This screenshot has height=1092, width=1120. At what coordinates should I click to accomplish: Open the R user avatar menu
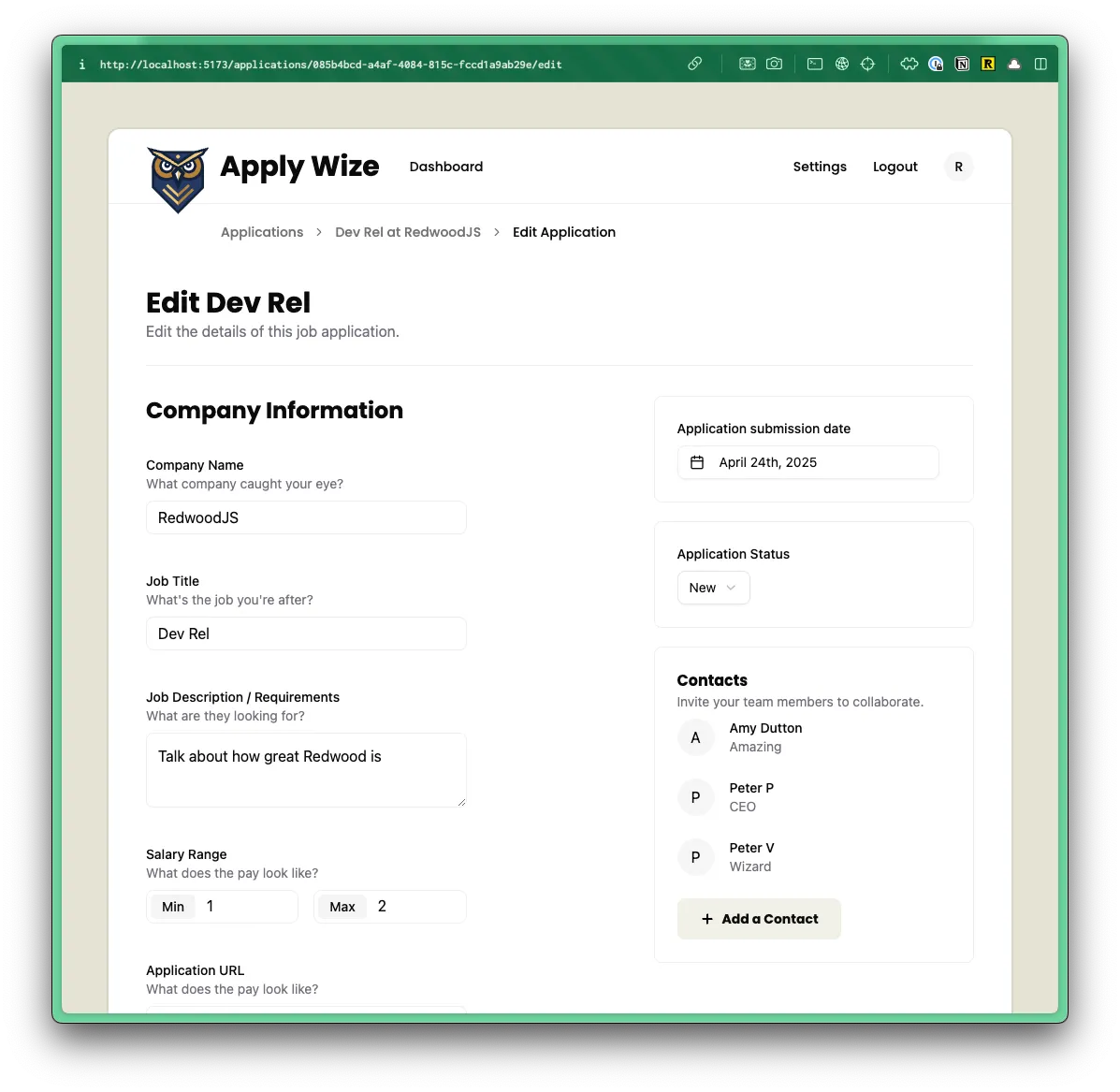[x=958, y=167]
